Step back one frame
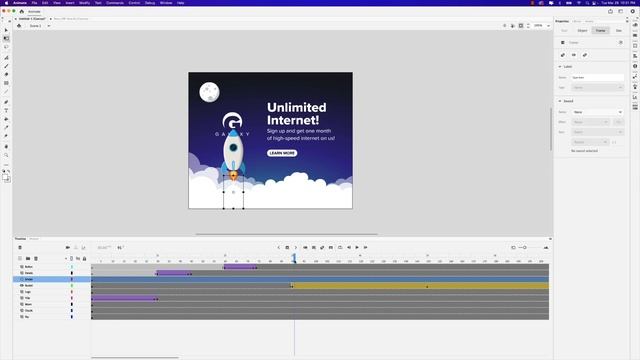The height and width of the screenshot is (360, 640). [349, 247]
